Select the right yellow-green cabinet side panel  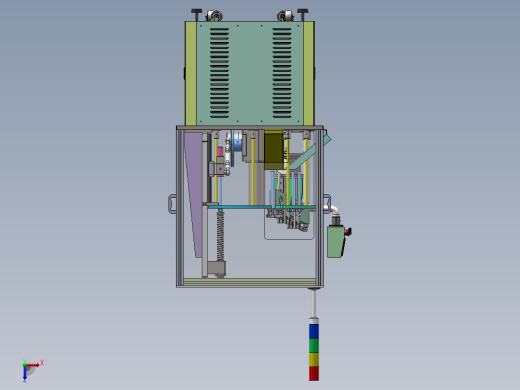(x=309, y=74)
